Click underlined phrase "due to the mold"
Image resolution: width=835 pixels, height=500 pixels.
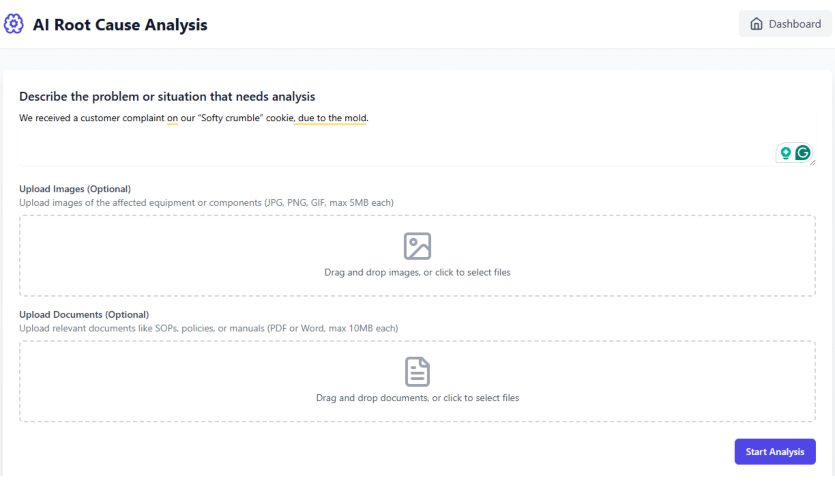click(332, 118)
